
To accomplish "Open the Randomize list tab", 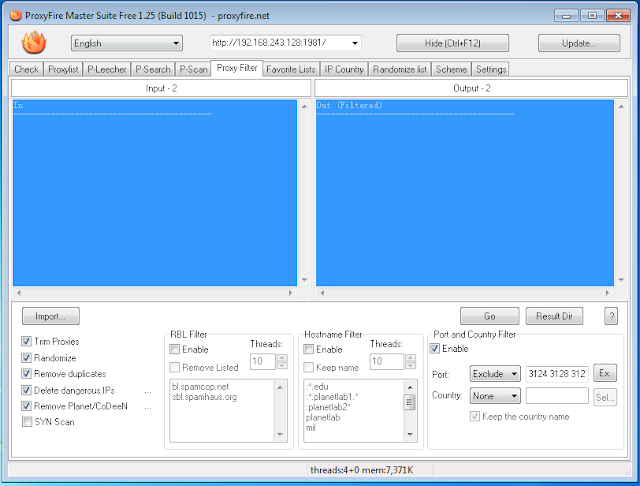I will click(400, 69).
